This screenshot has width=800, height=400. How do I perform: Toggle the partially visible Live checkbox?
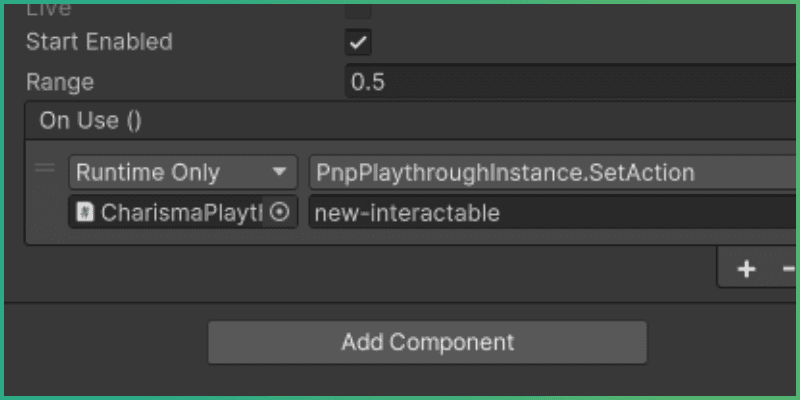[x=358, y=10]
